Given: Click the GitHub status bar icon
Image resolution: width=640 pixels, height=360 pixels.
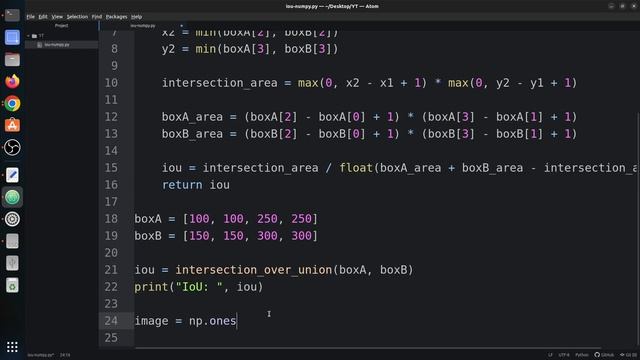Looking at the screenshot, I should pyautogui.click(x=604, y=355).
